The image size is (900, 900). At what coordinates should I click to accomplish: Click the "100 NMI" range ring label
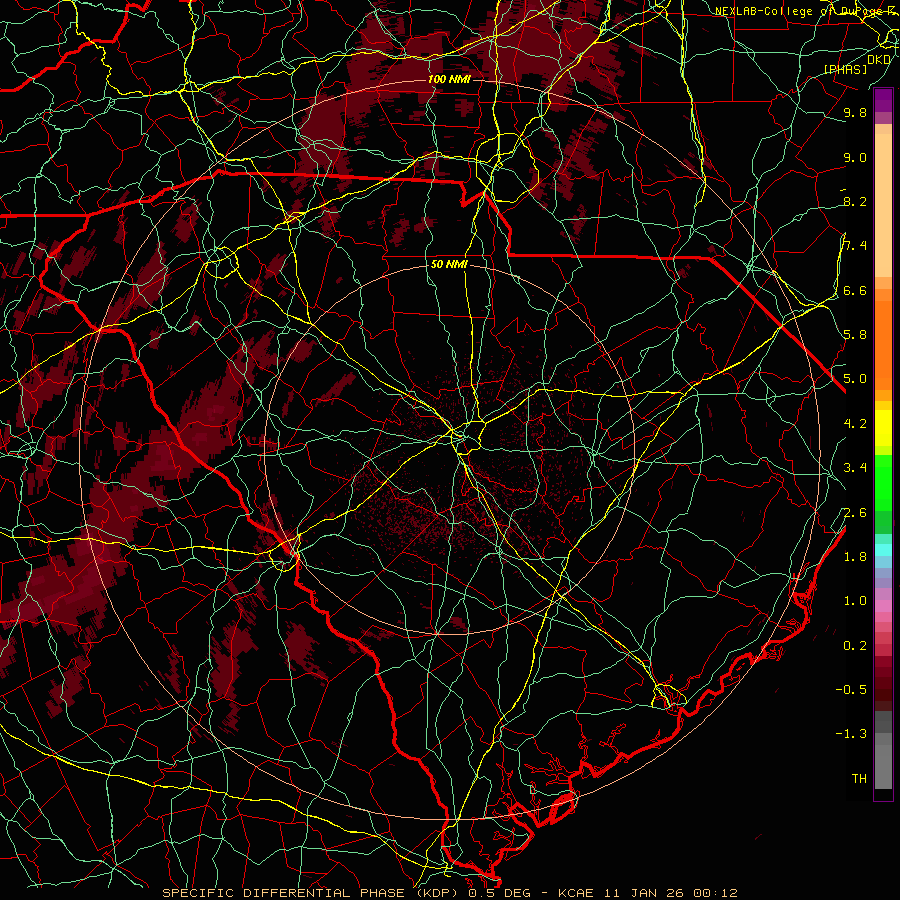[449, 79]
